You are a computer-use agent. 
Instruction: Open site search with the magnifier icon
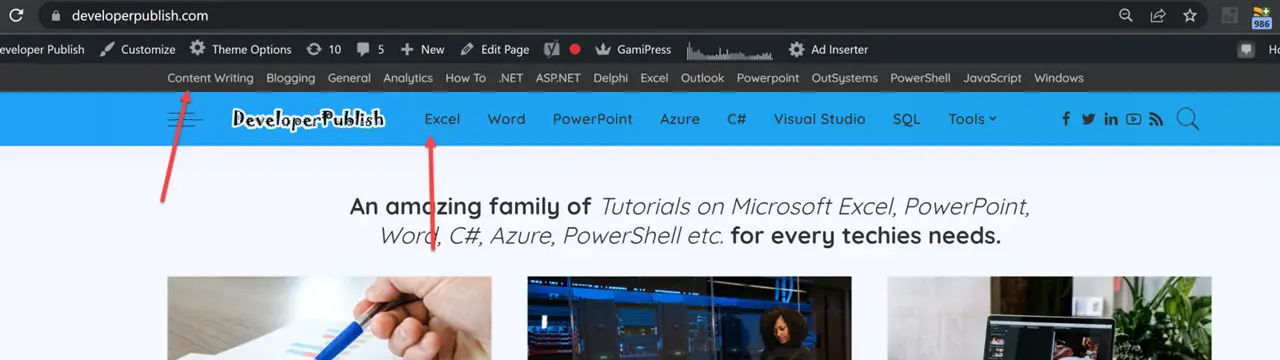pyautogui.click(x=1187, y=119)
